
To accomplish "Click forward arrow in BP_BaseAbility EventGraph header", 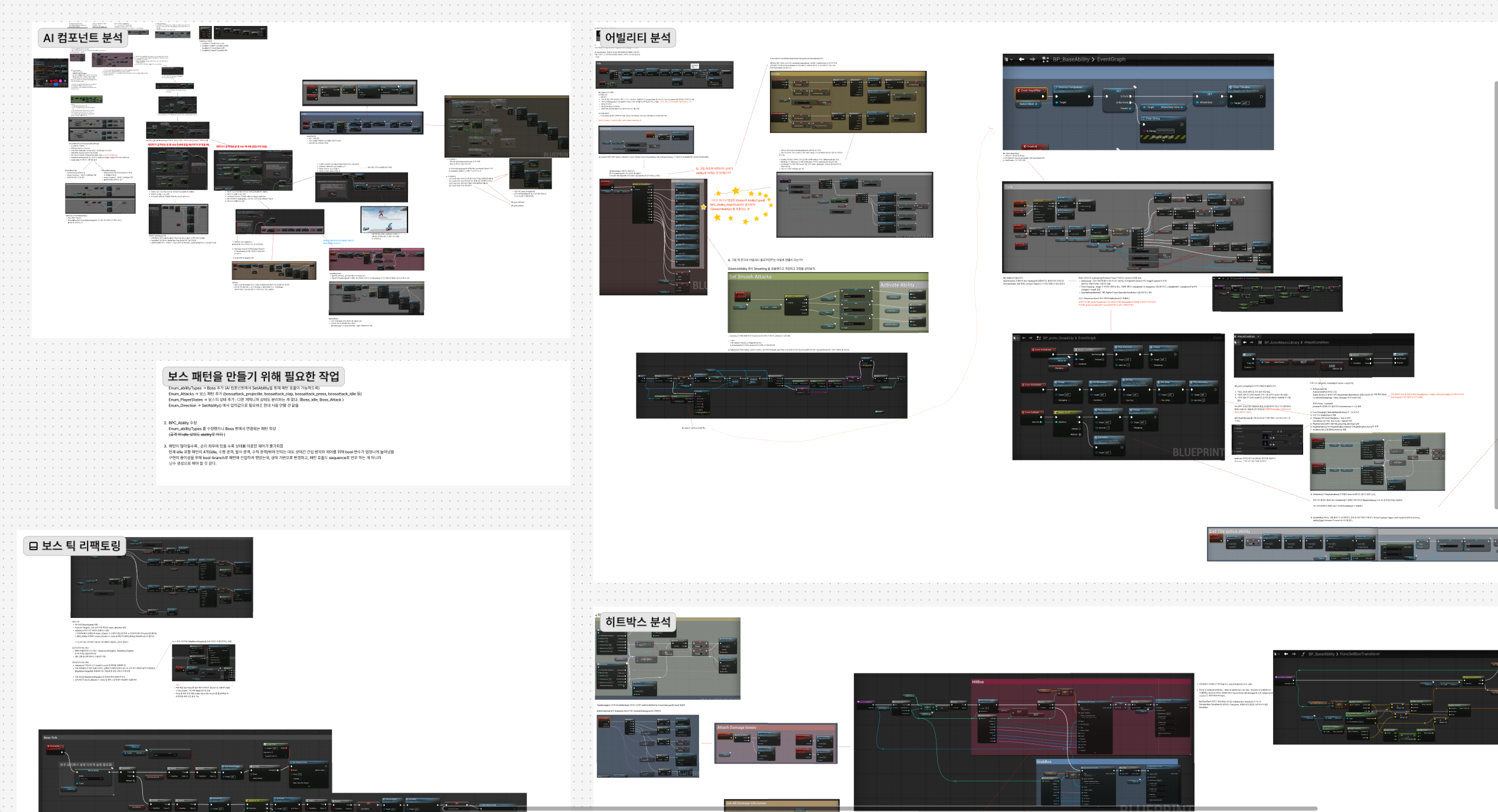I will point(1032,59).
